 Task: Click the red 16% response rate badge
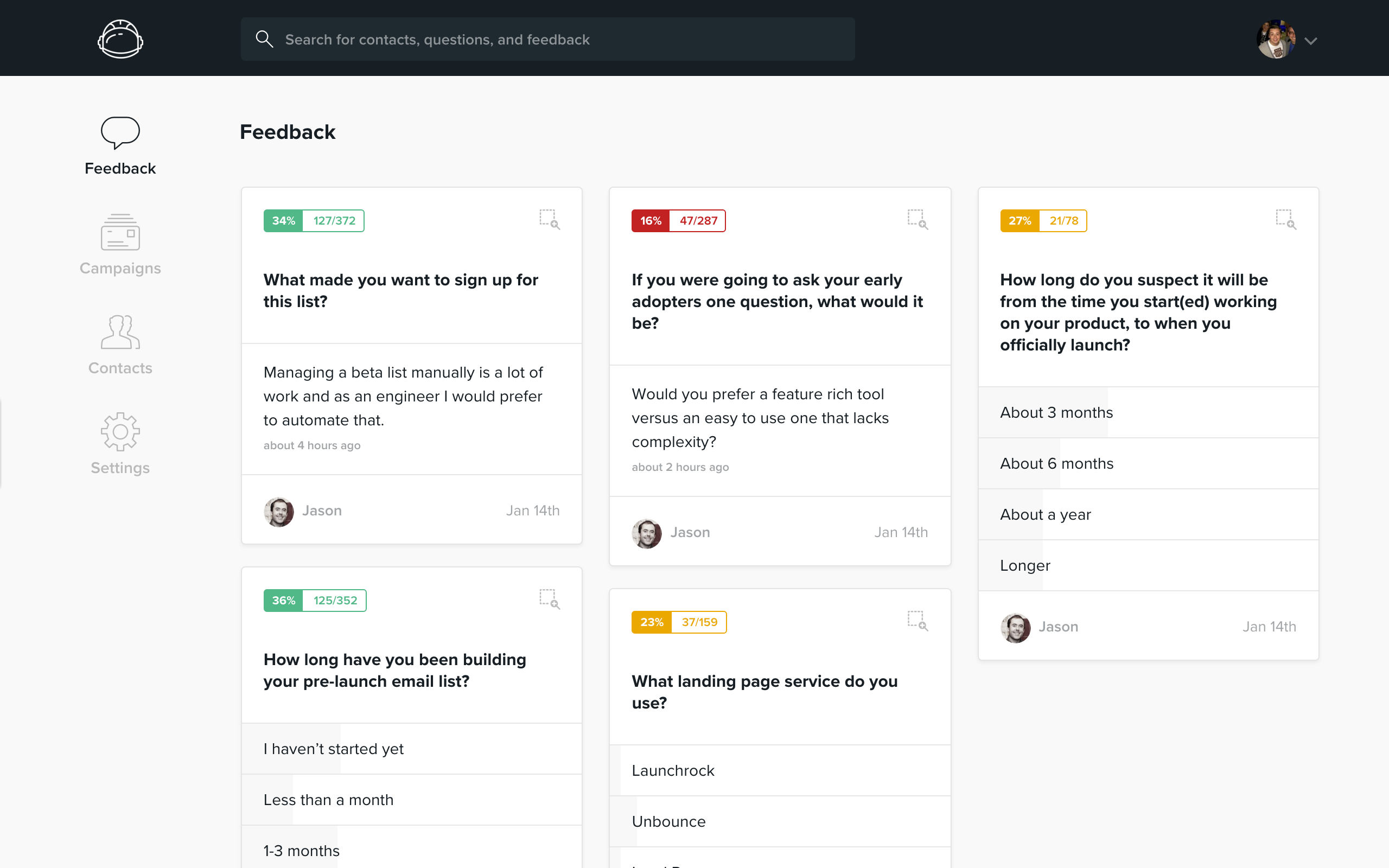coord(651,221)
